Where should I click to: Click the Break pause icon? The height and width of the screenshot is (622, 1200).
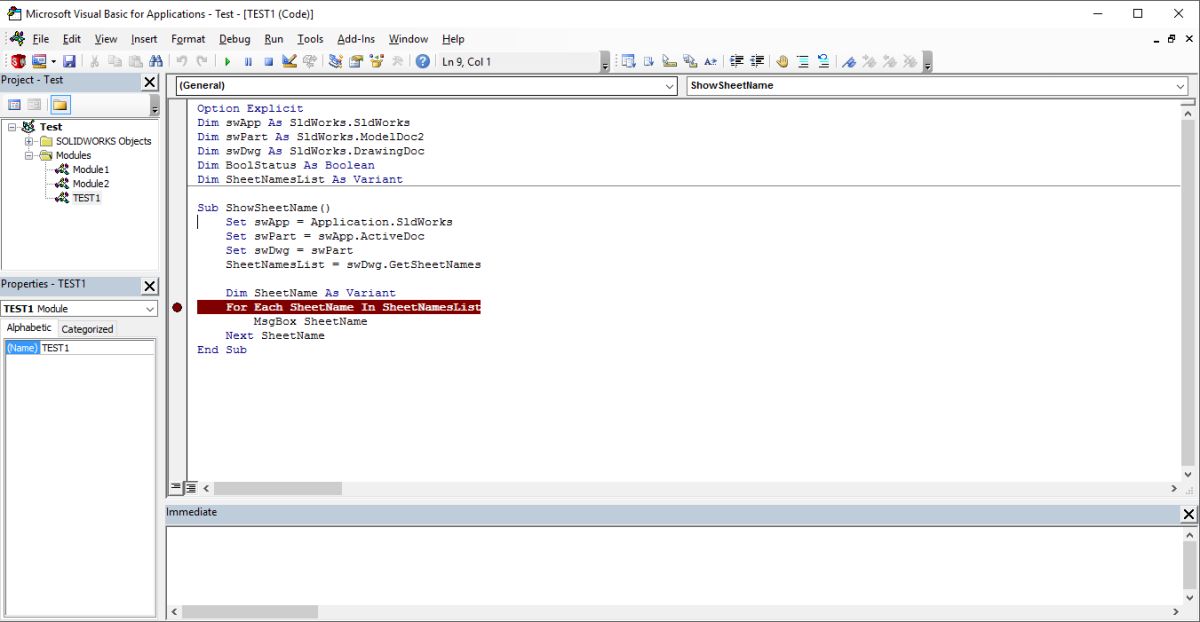point(248,62)
